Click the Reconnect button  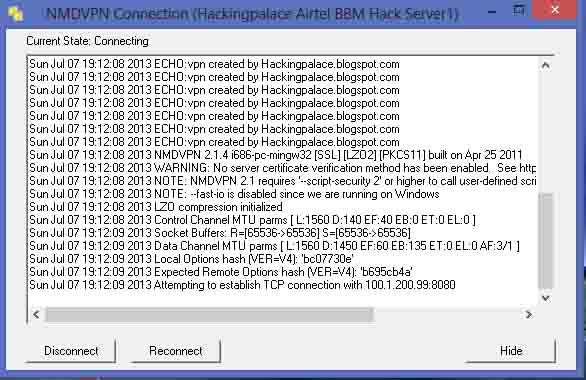coord(175,351)
